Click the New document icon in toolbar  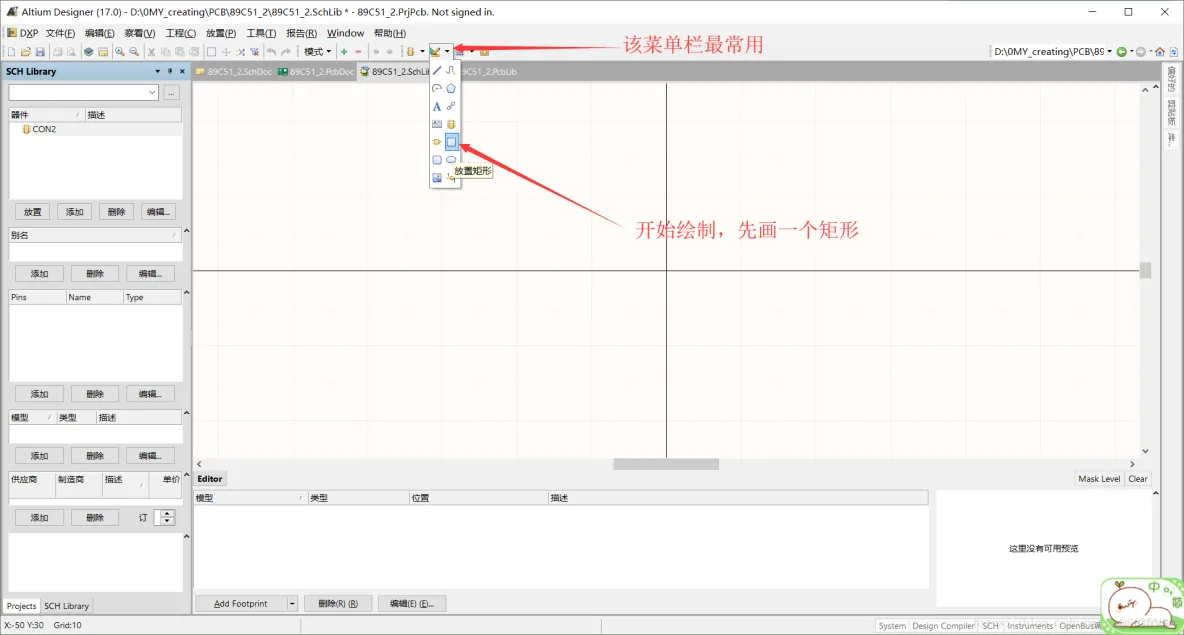click(x=11, y=51)
